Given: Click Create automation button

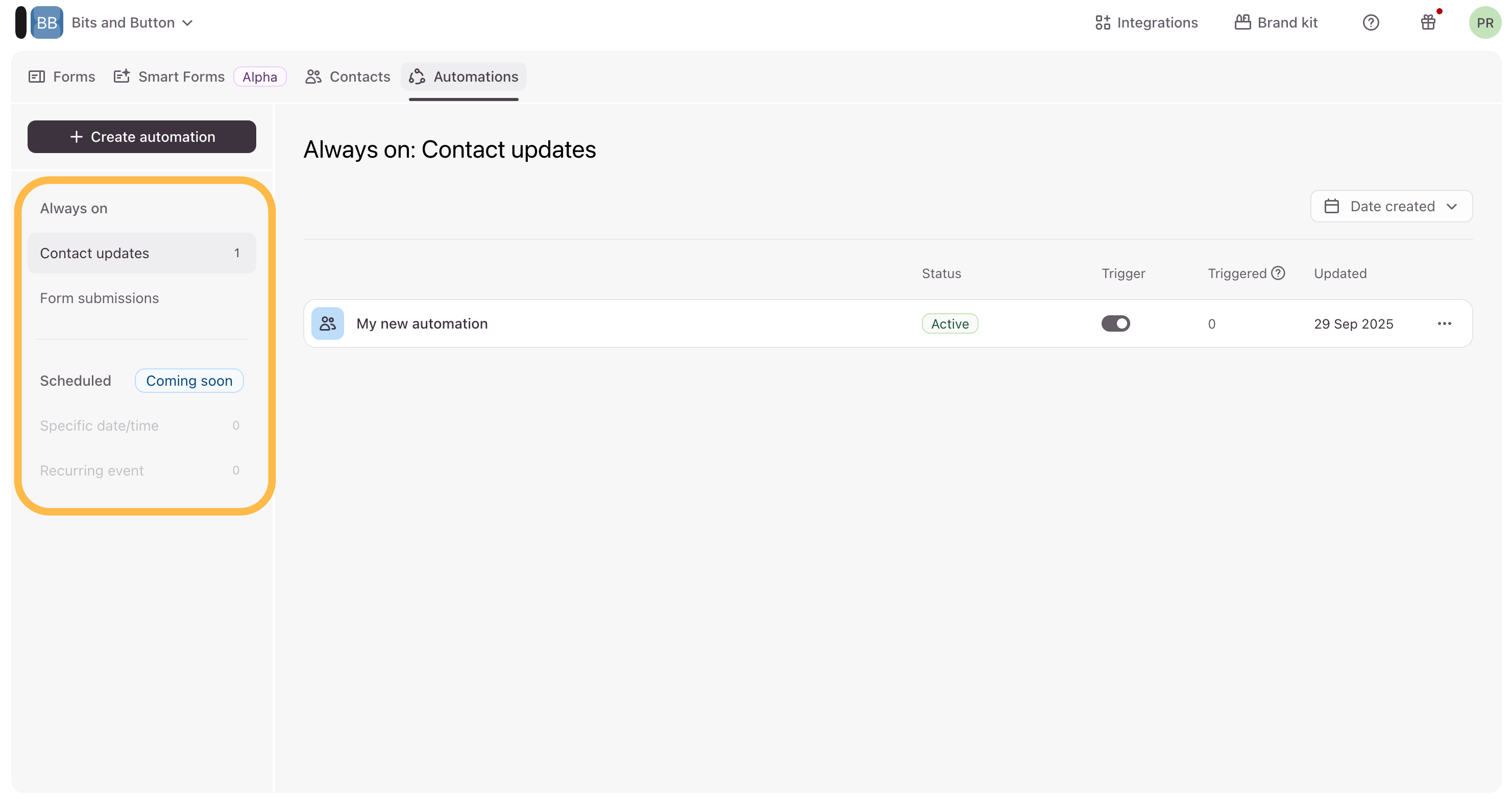Looking at the screenshot, I should [x=141, y=137].
